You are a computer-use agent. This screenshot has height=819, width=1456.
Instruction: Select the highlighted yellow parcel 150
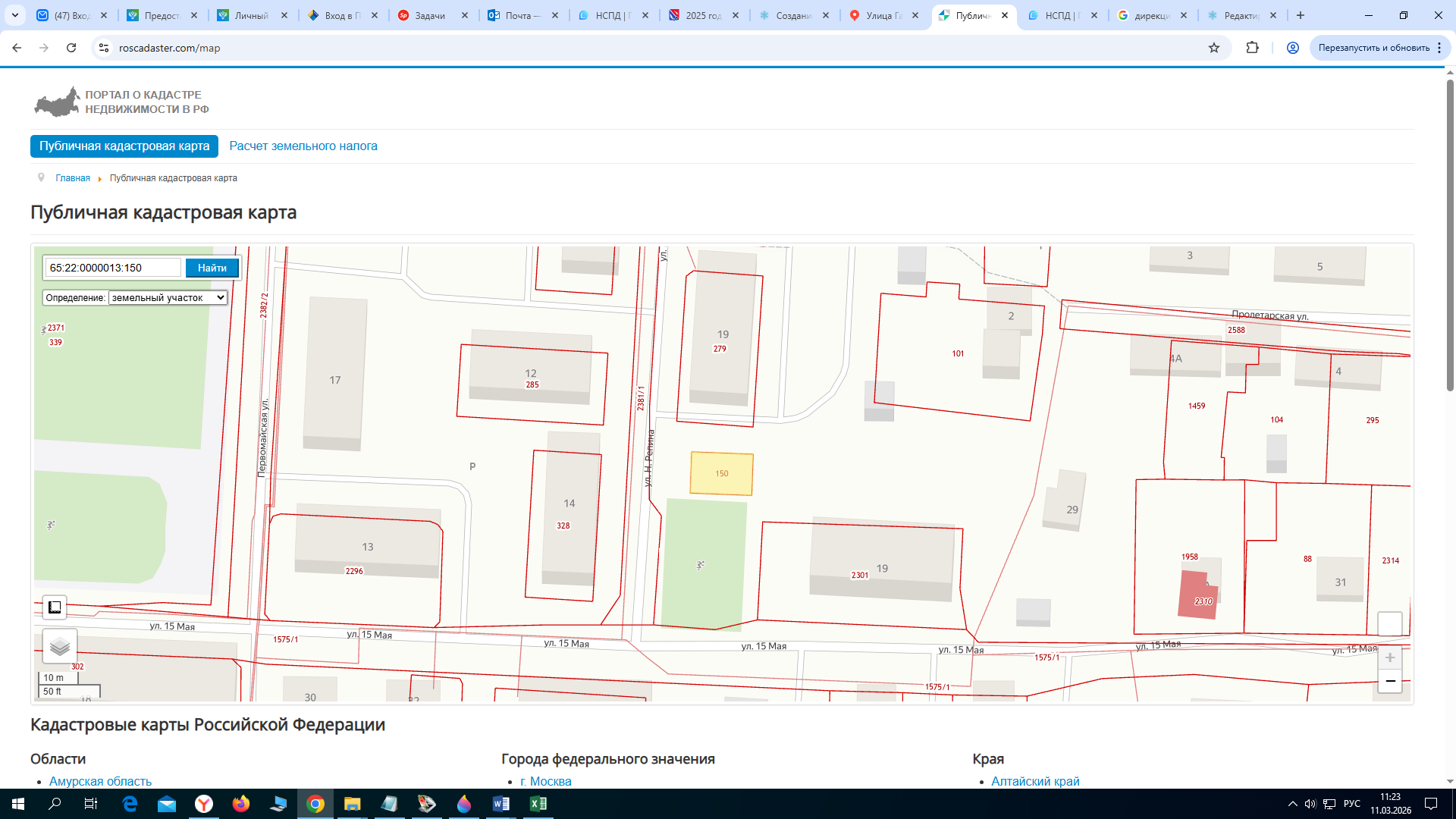pos(721,474)
